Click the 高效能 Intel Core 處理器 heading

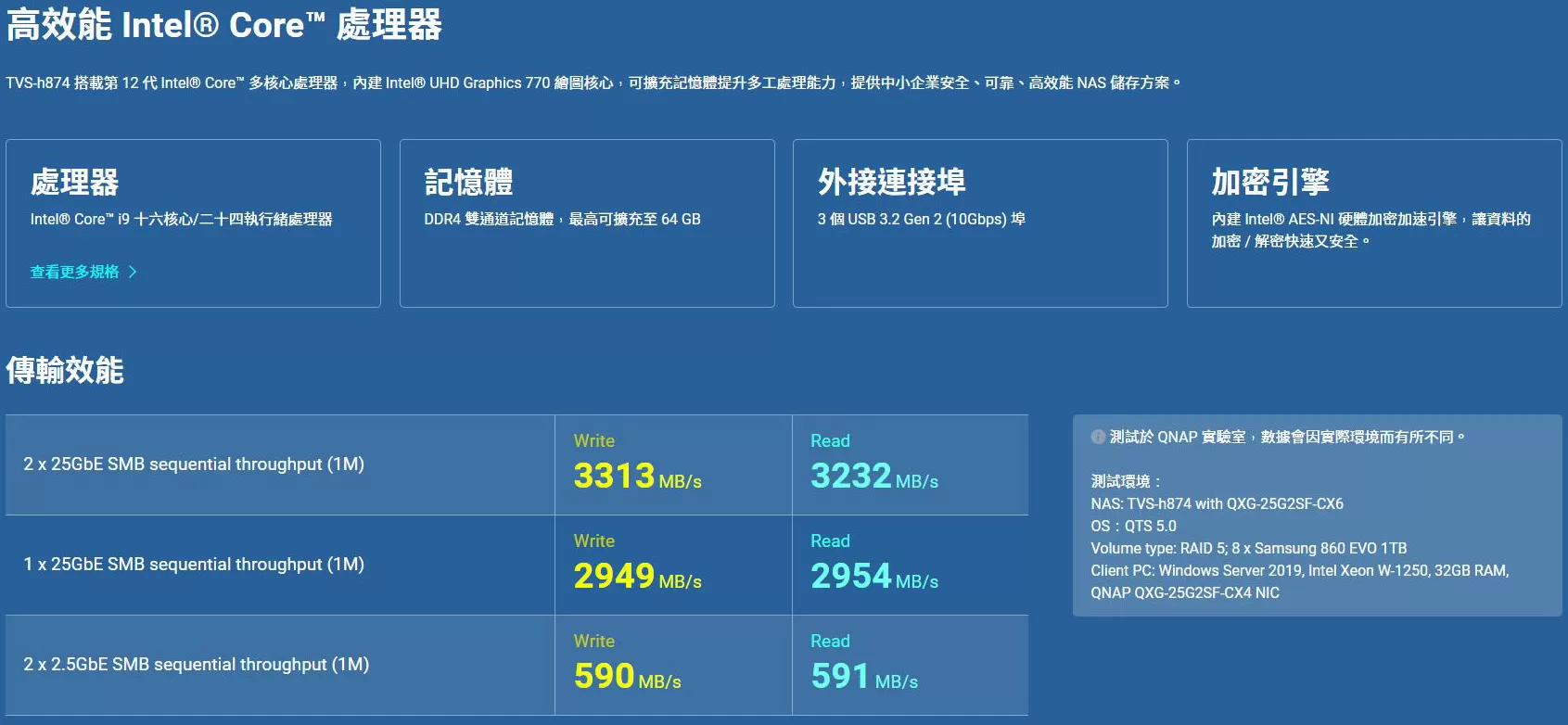click(224, 24)
